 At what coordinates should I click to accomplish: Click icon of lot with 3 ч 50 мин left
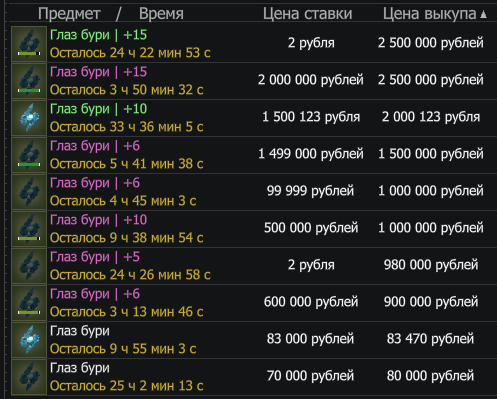pyautogui.click(x=29, y=81)
